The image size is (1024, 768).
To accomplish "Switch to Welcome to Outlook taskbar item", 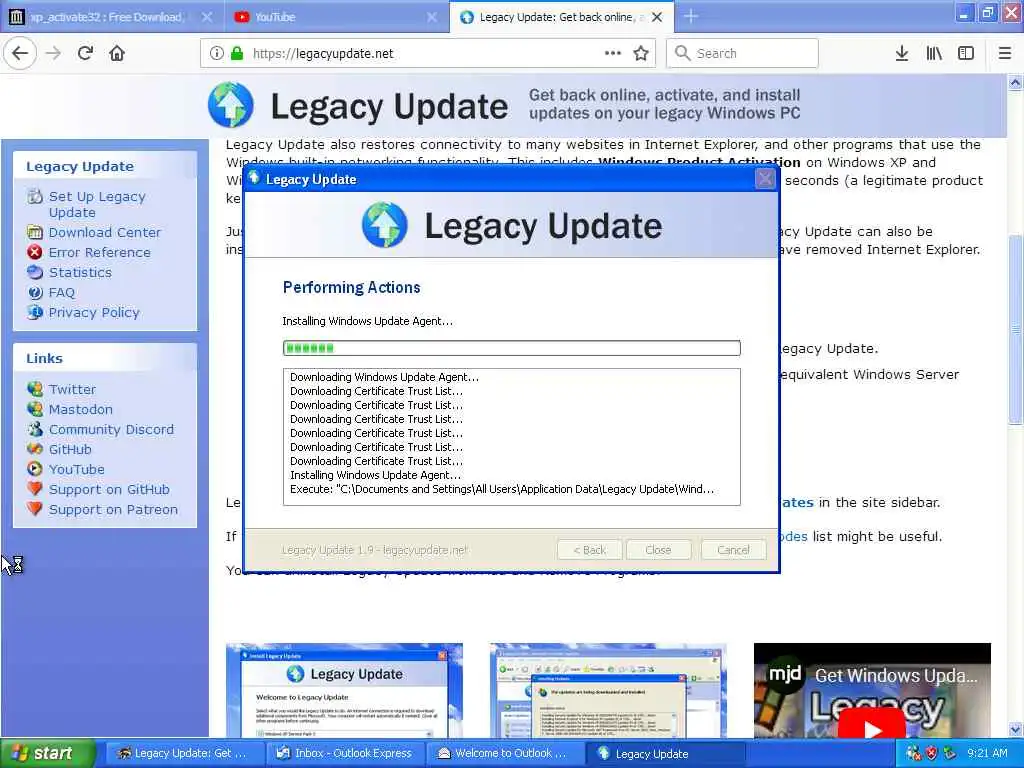I will coord(504,753).
